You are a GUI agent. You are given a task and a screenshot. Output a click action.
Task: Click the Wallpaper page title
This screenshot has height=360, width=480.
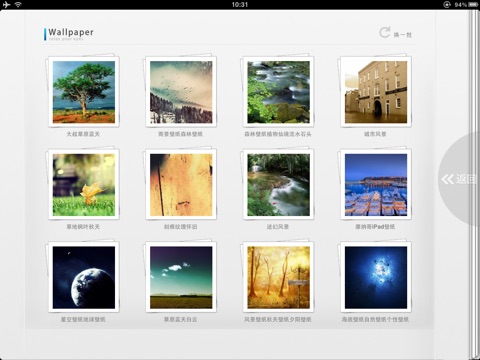(x=71, y=32)
